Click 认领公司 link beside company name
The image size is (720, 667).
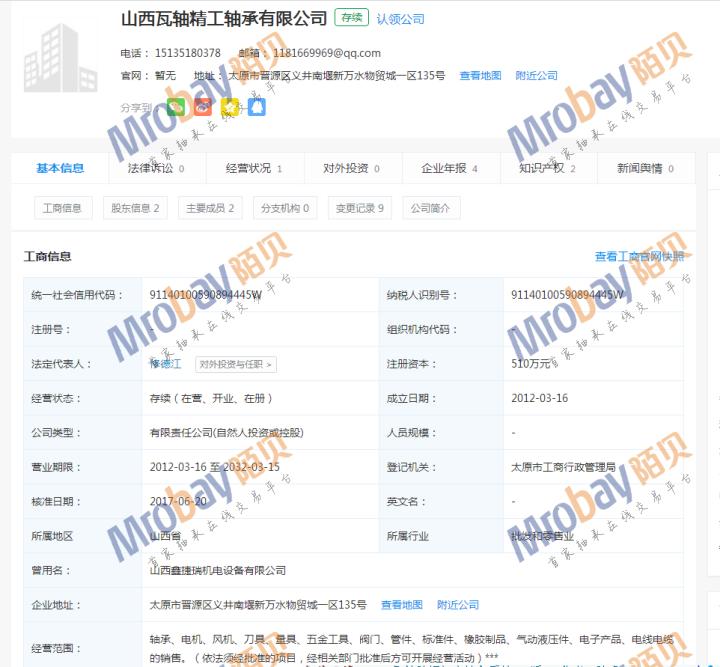tap(400, 19)
